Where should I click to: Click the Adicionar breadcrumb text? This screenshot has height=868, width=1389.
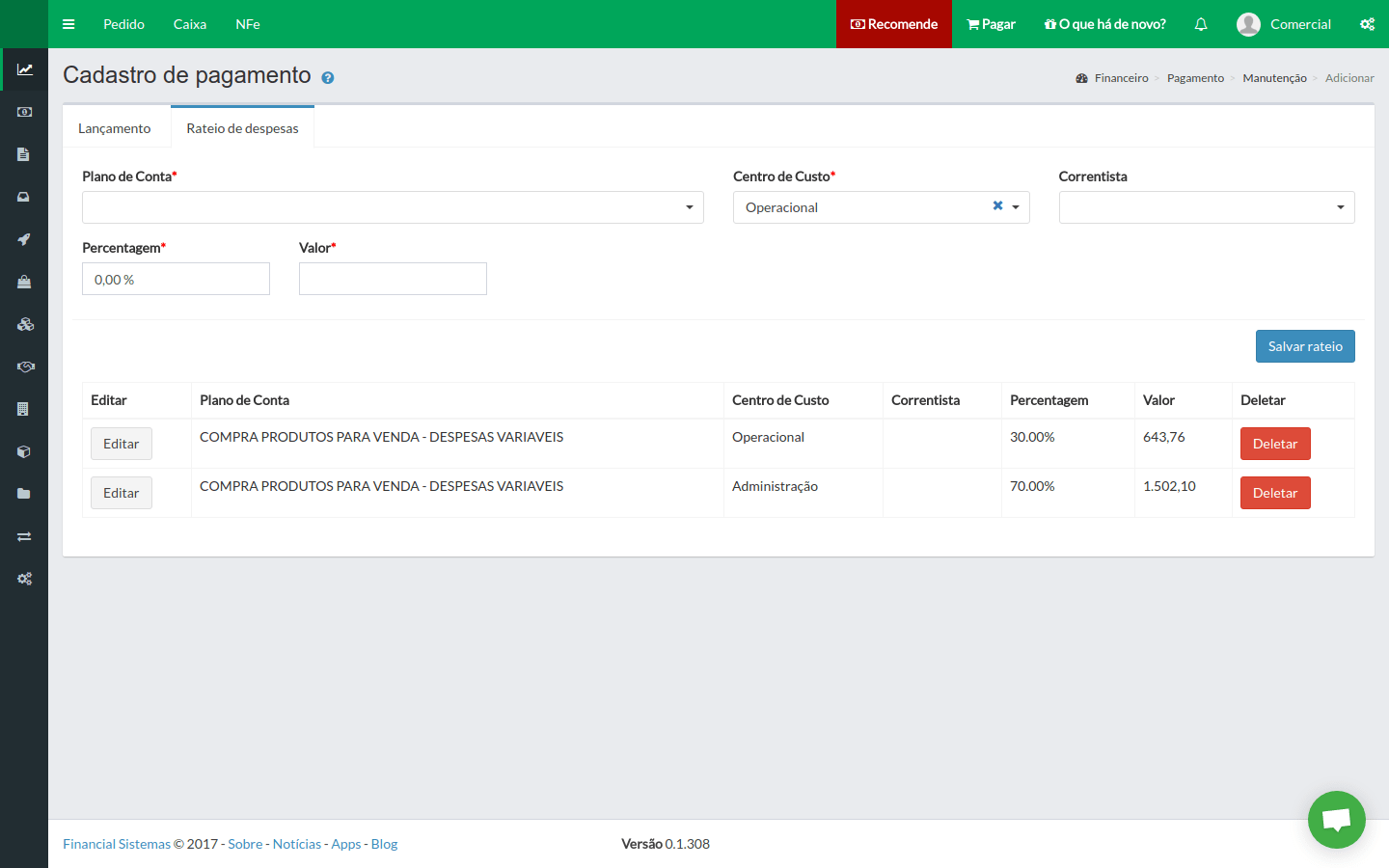[x=1349, y=78]
